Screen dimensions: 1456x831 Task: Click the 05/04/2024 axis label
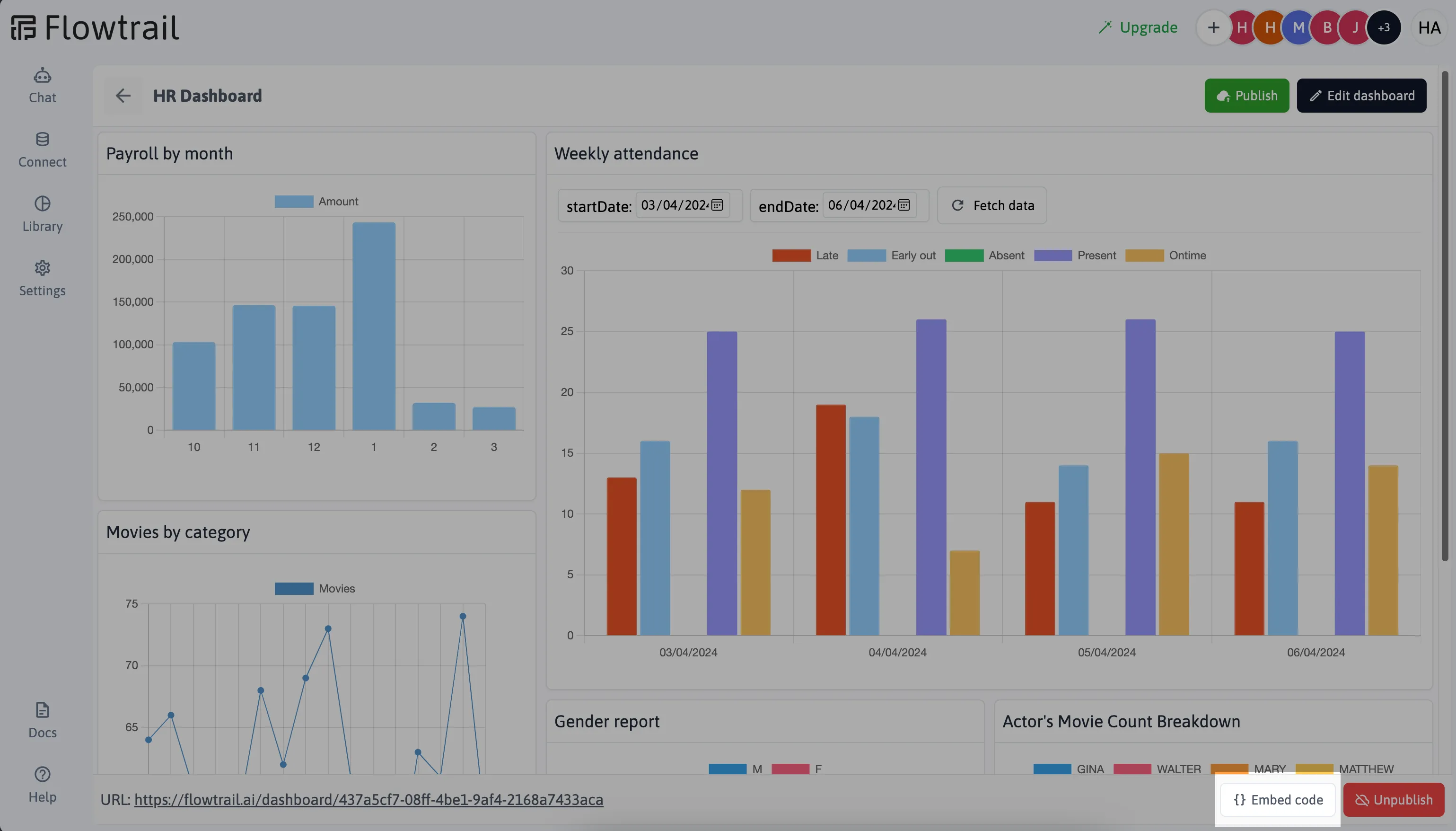point(1106,653)
